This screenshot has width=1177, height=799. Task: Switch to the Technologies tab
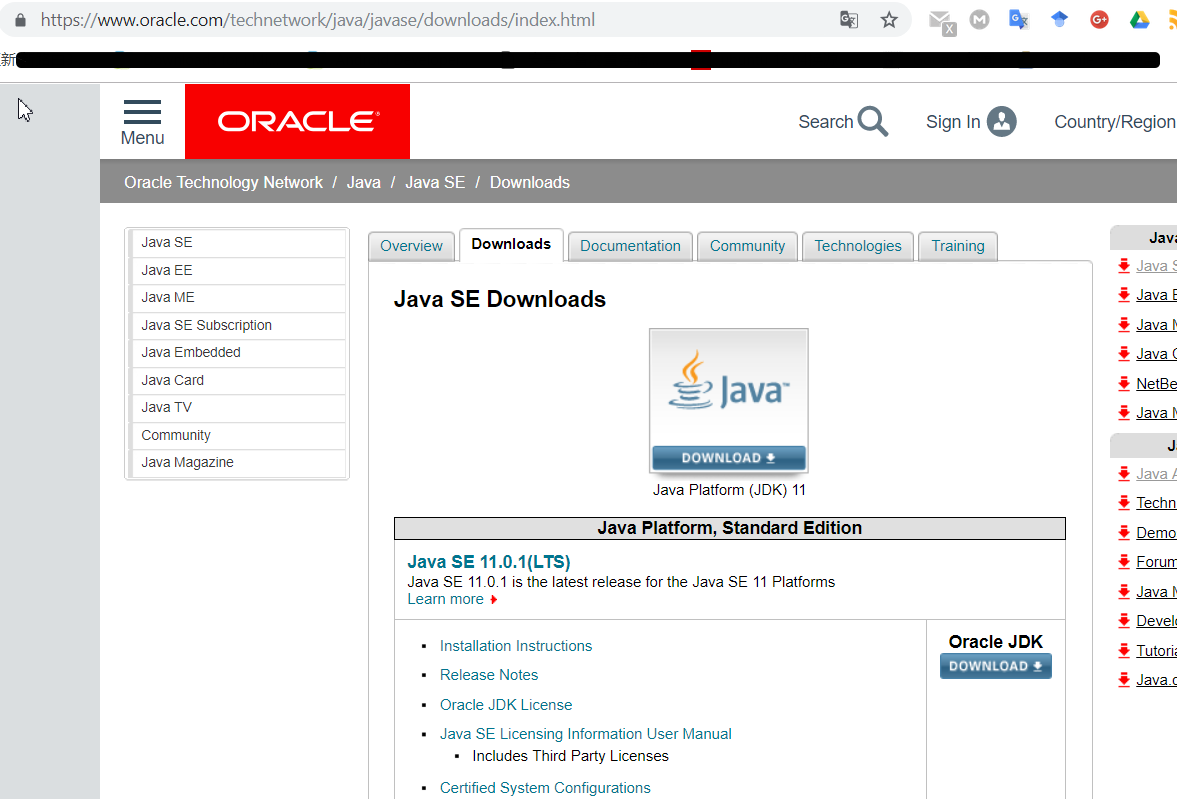858,246
